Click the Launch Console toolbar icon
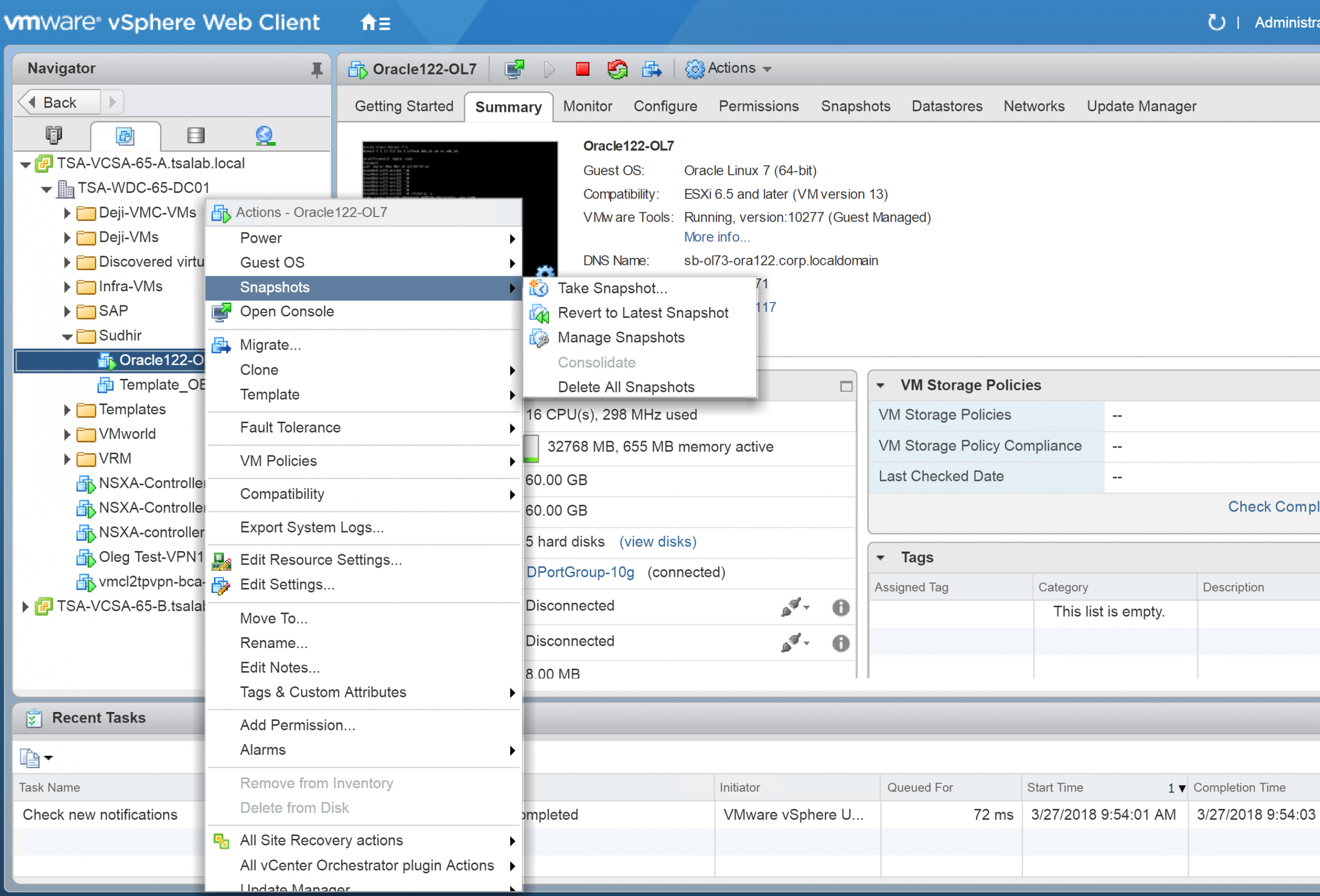Screen dimensions: 1320x896 pyautogui.click(x=514, y=69)
